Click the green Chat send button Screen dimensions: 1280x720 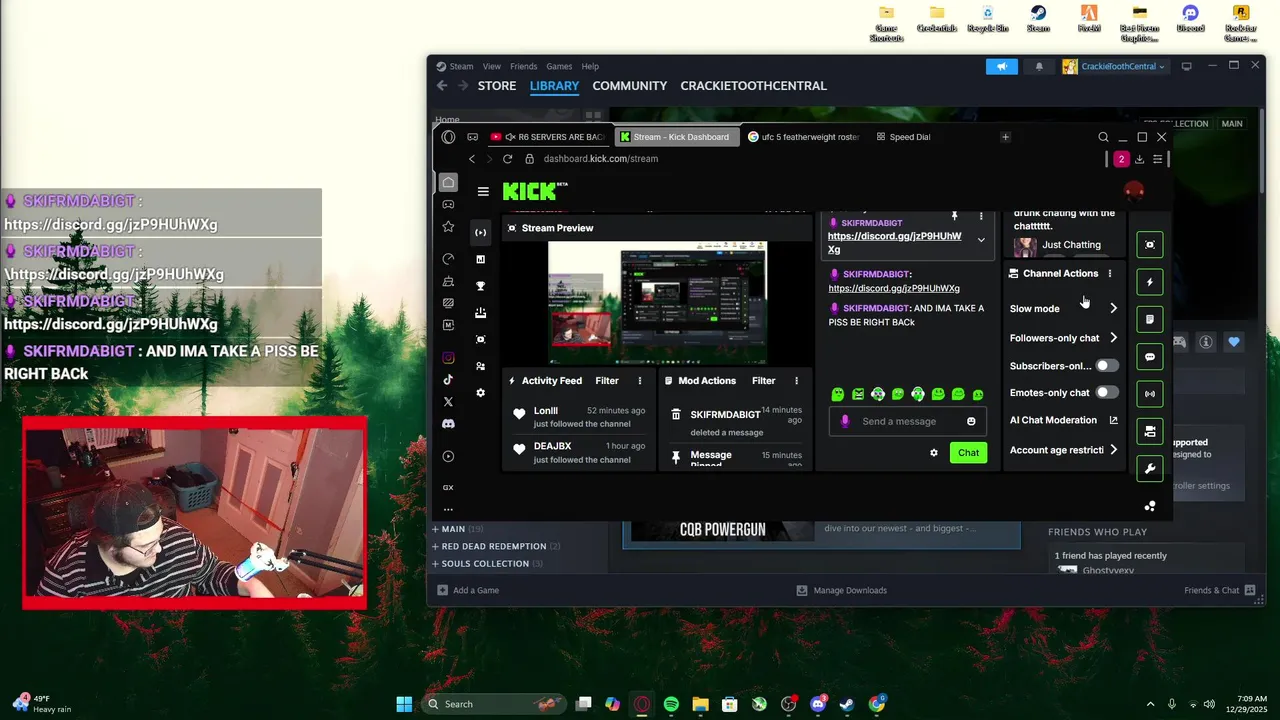pyautogui.click(x=969, y=453)
